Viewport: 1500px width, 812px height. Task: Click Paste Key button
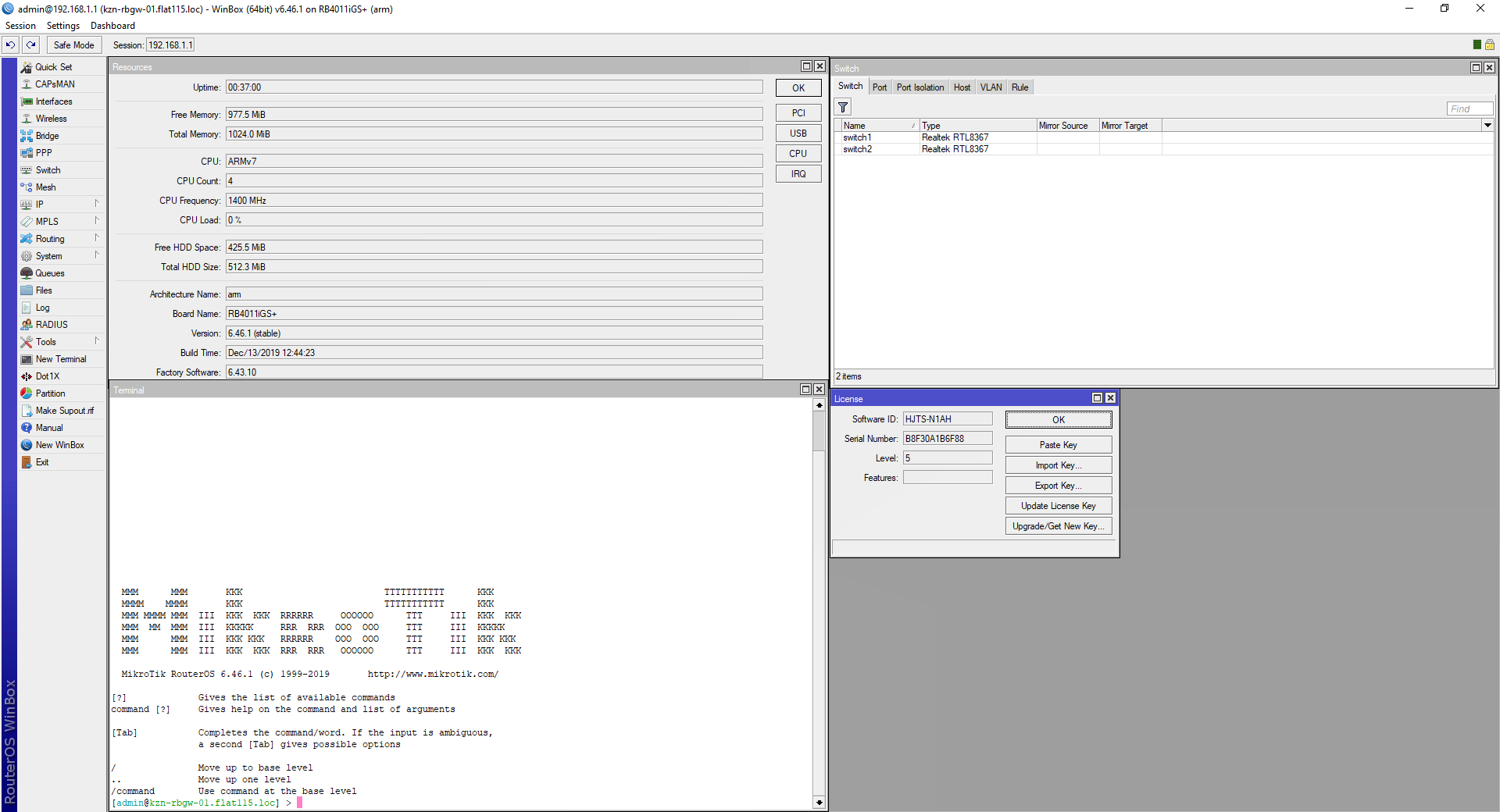coord(1059,445)
